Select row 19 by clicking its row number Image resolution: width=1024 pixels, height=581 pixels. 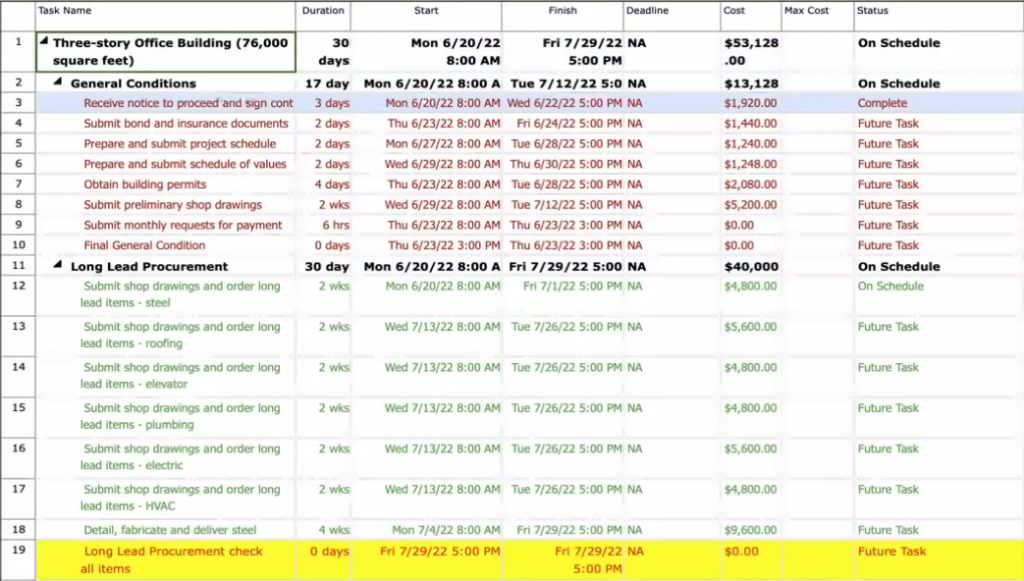coord(18,551)
